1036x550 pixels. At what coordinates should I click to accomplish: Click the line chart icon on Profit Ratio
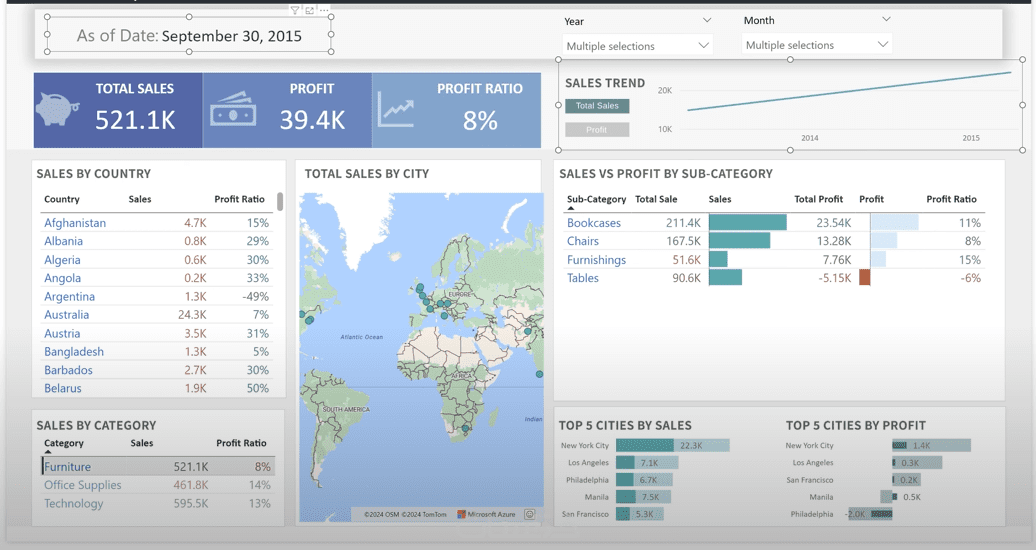396,109
